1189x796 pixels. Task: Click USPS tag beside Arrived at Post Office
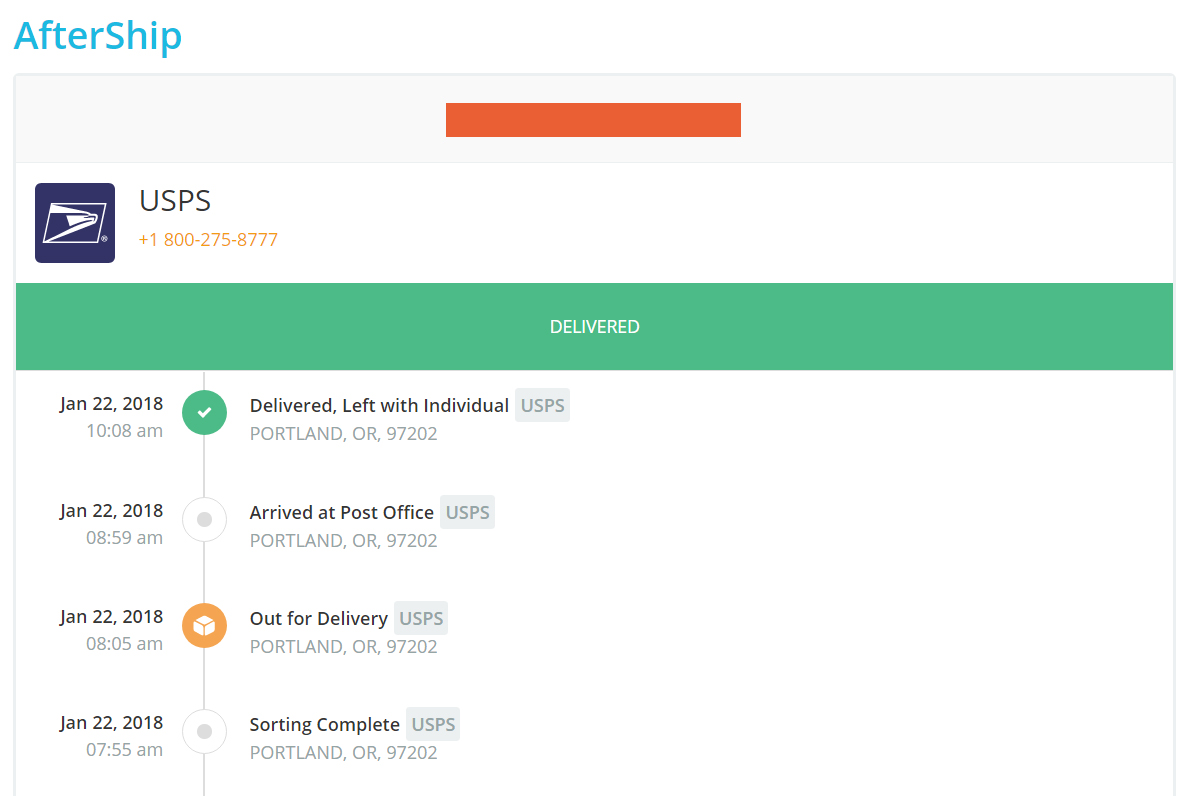coord(467,512)
